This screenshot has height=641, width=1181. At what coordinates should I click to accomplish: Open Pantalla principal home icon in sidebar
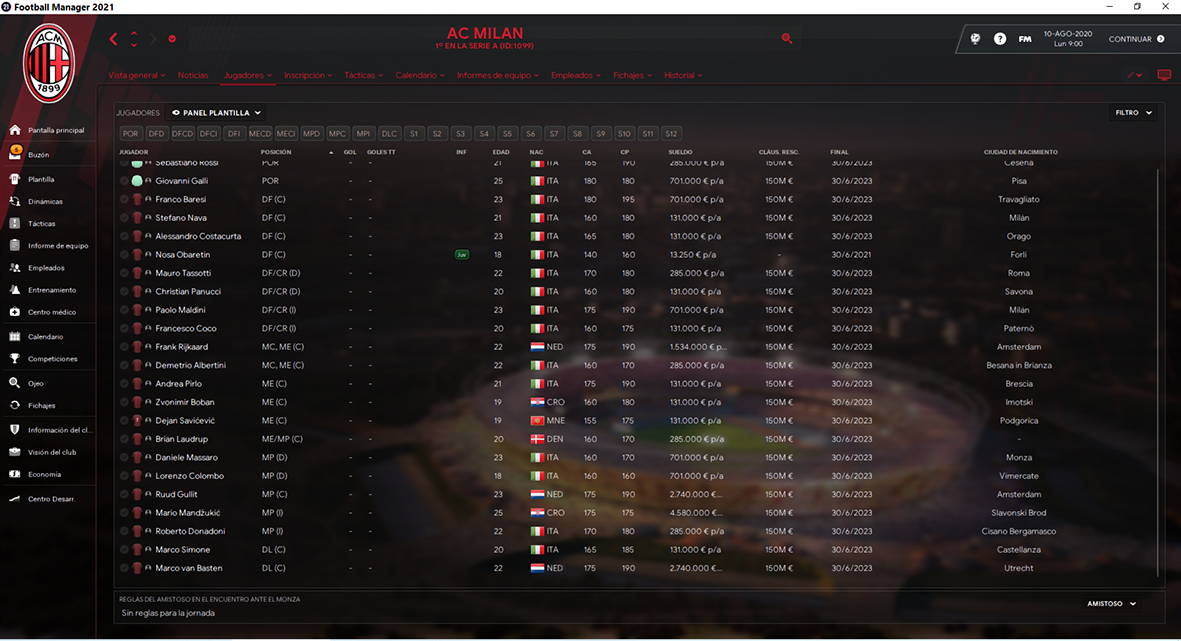pos(15,130)
